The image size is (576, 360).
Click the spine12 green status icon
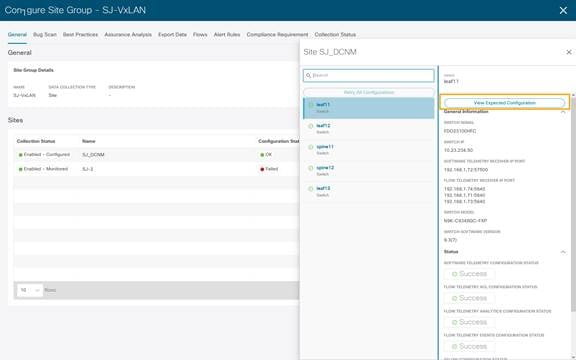coord(311,168)
